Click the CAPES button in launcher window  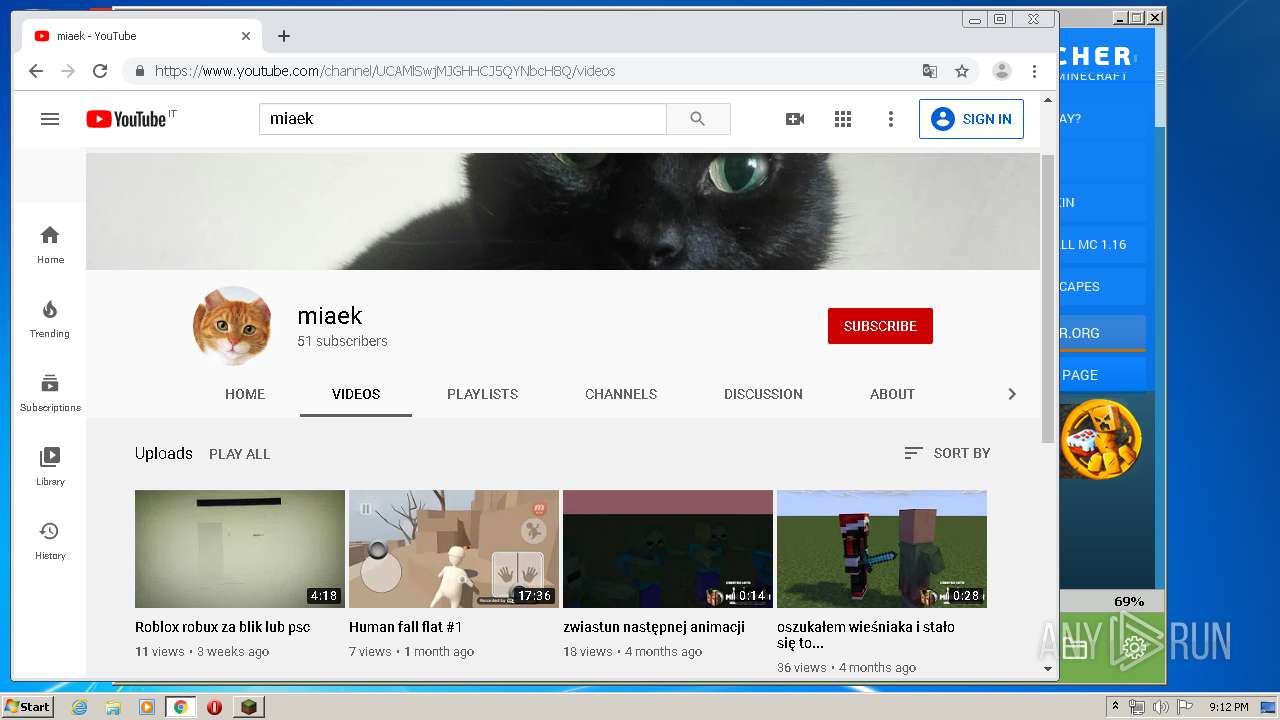coord(1102,286)
